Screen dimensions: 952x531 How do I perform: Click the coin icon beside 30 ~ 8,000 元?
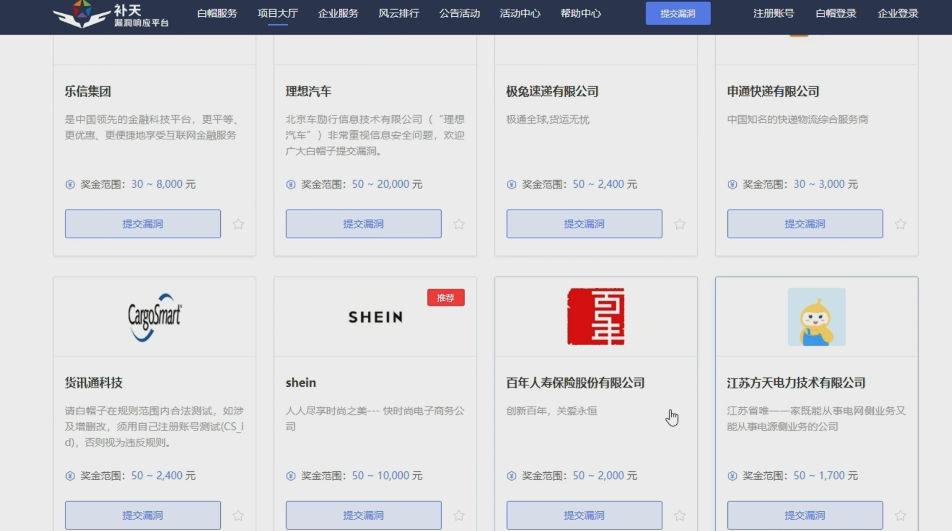pos(70,184)
